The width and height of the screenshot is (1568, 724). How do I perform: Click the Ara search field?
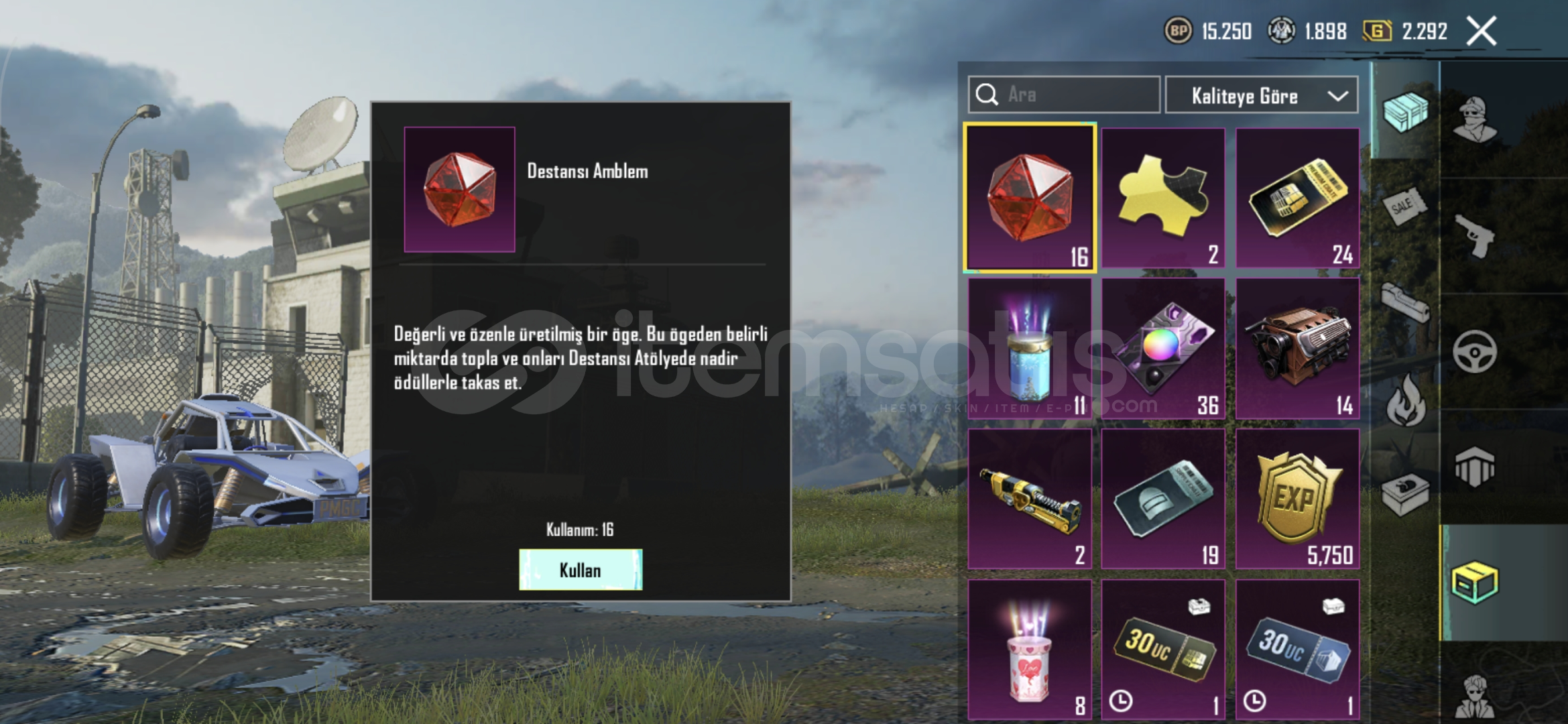tap(1063, 95)
